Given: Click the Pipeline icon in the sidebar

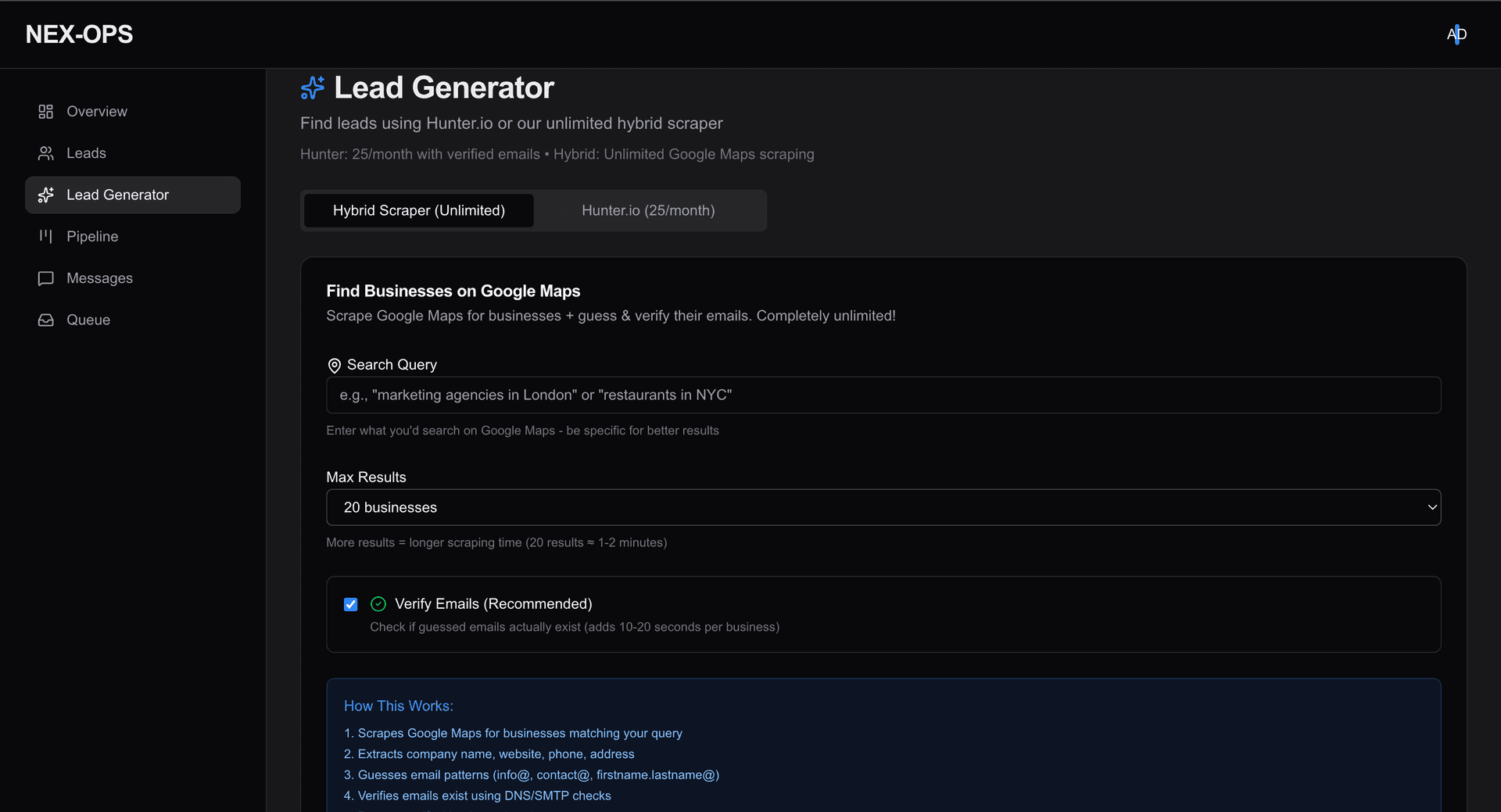Looking at the screenshot, I should 46,236.
